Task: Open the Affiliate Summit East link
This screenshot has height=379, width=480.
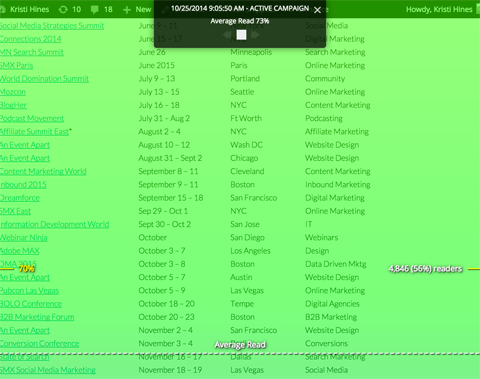Action: (34, 132)
